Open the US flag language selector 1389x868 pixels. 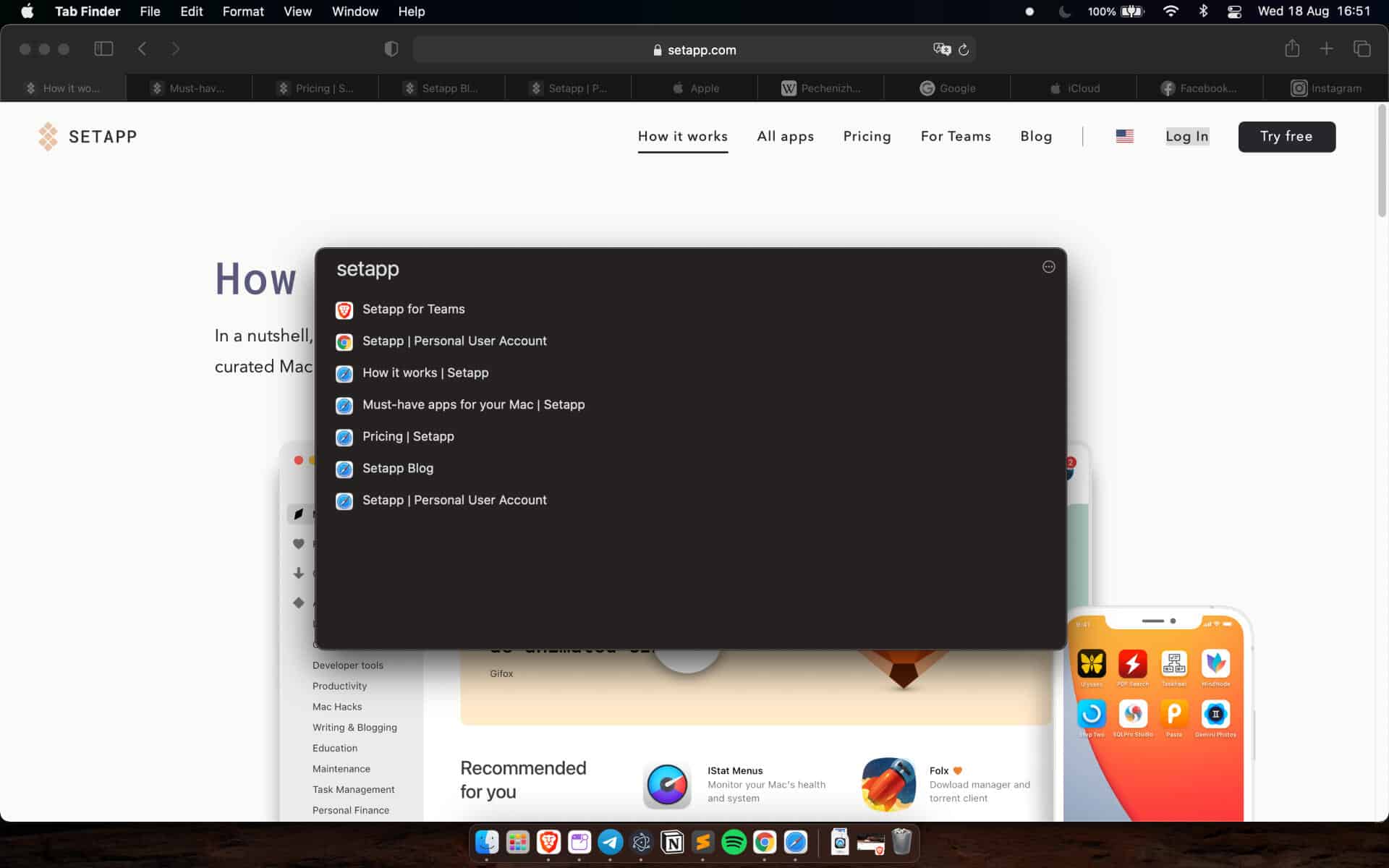tap(1125, 135)
